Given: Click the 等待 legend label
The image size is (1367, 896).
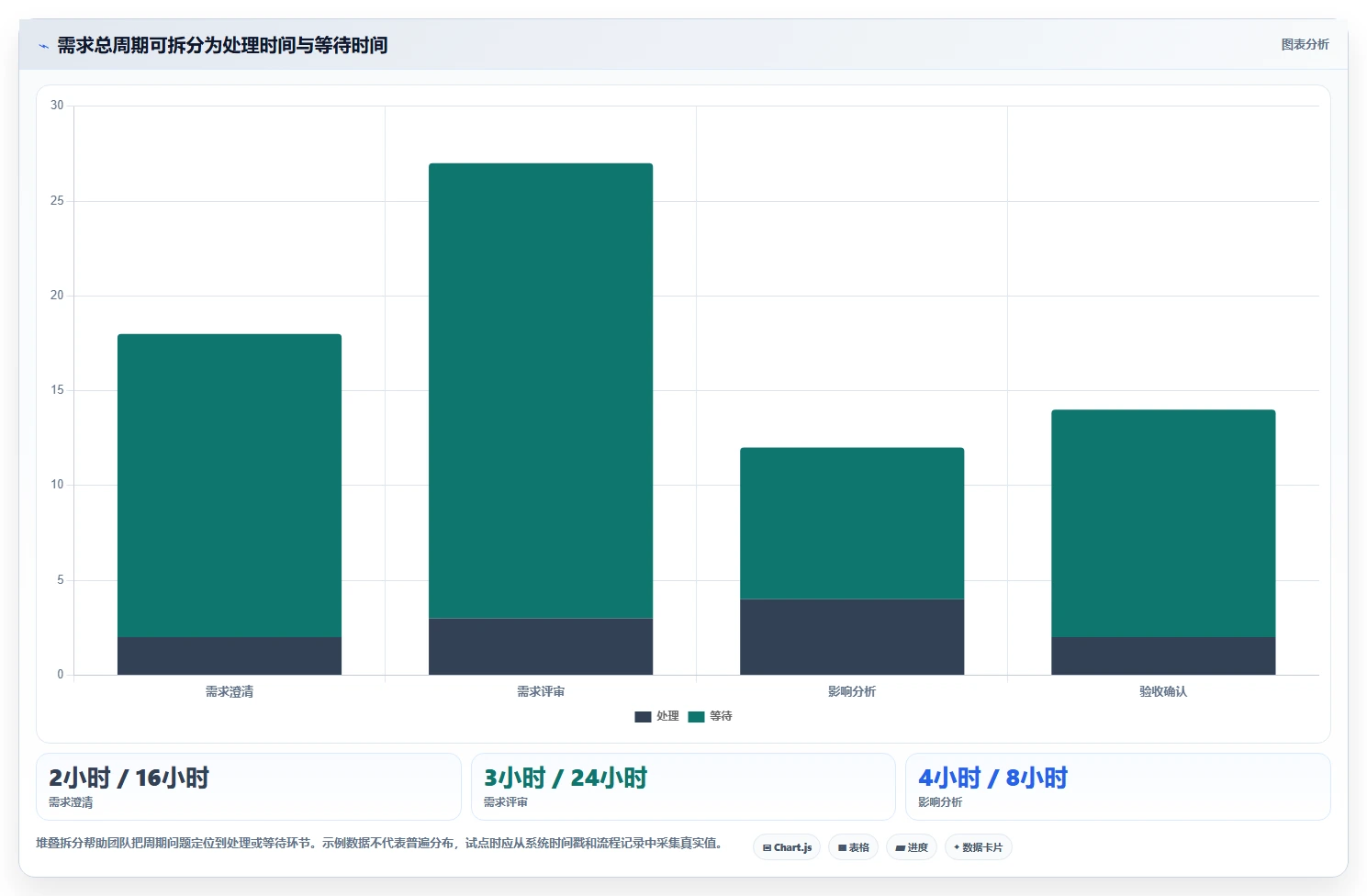Looking at the screenshot, I should (x=721, y=716).
